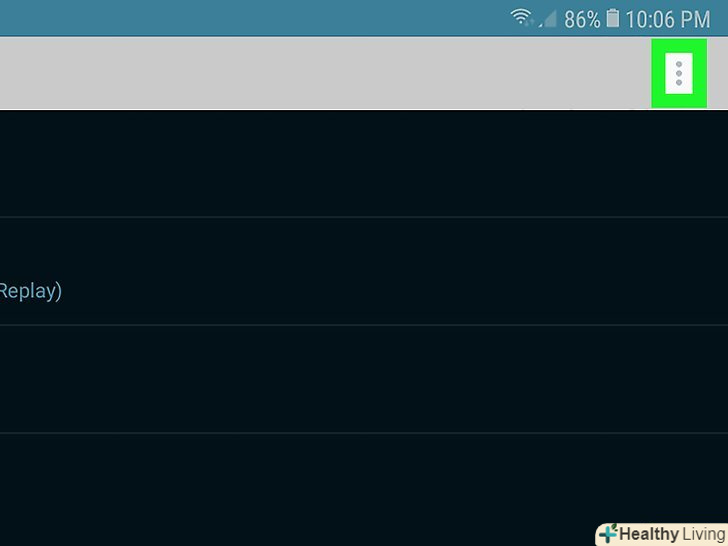The height and width of the screenshot is (546, 728).
Task: Click the 10:06 PM clock
Action: click(x=668, y=20)
